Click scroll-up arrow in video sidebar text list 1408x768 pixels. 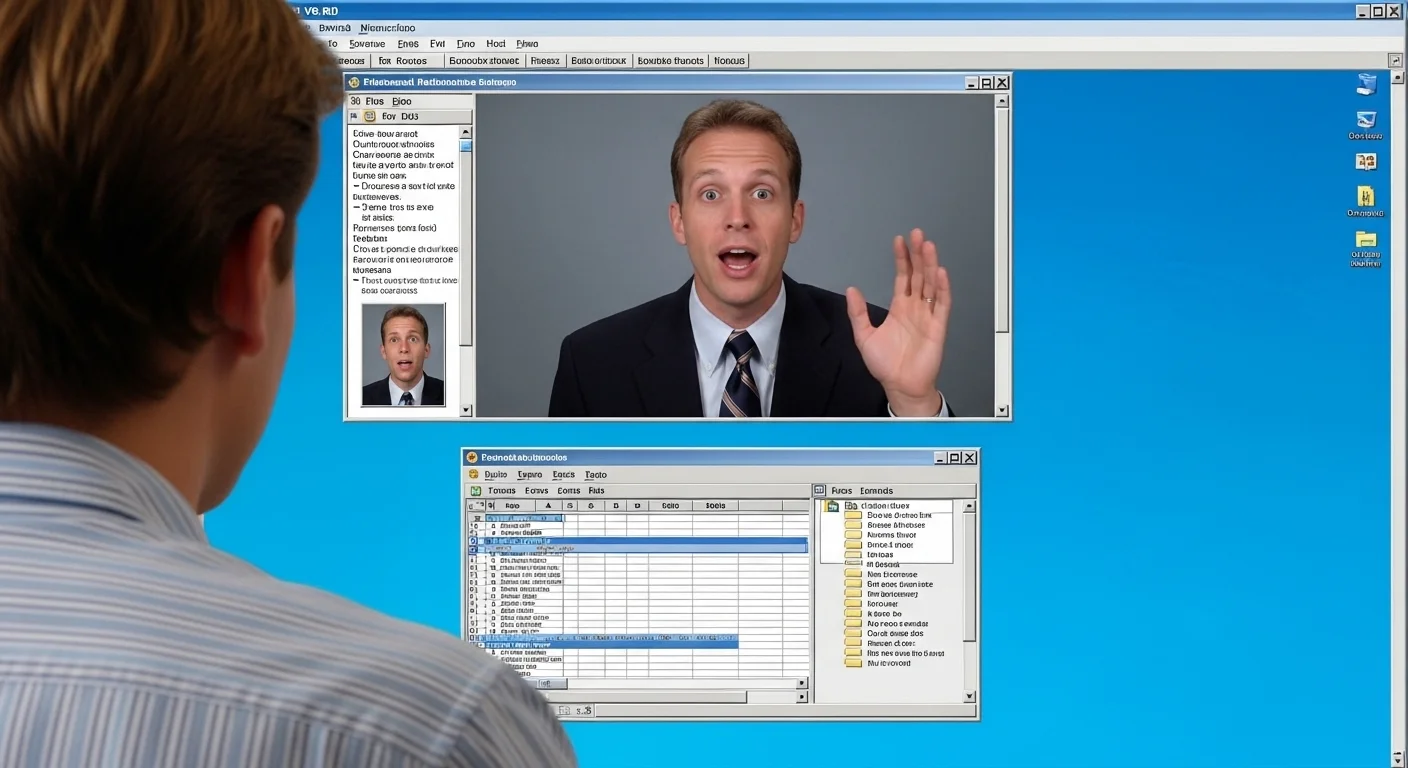click(x=465, y=132)
